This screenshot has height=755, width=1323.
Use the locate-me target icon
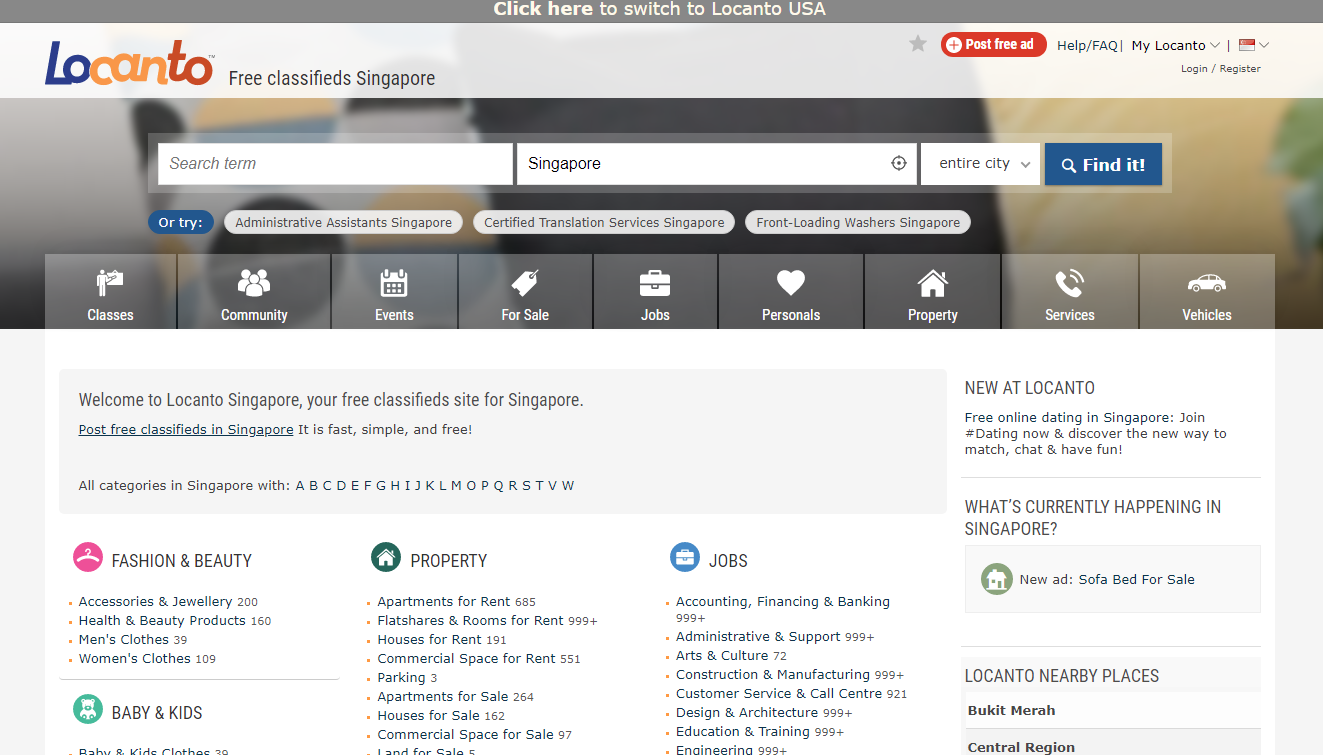[x=898, y=164]
